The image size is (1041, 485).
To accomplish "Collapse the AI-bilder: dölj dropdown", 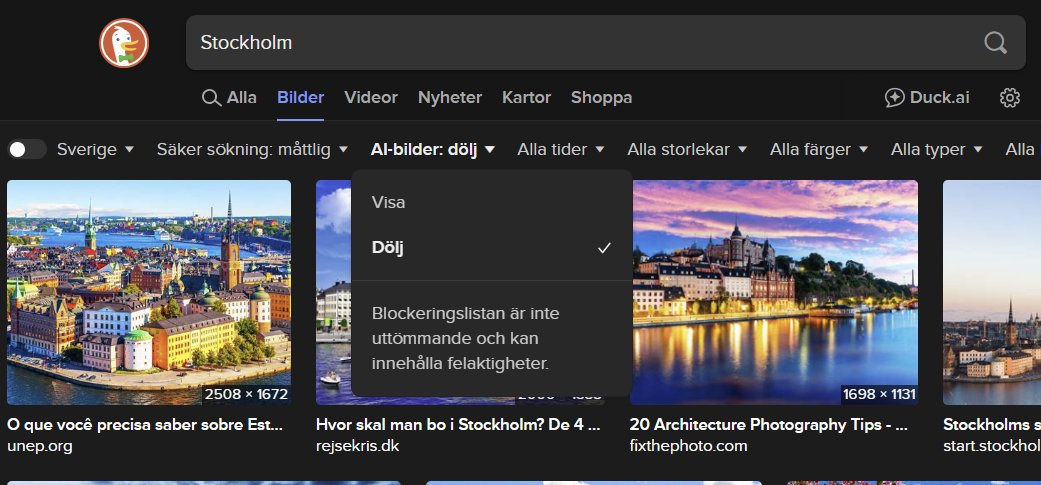I will coord(433,149).
